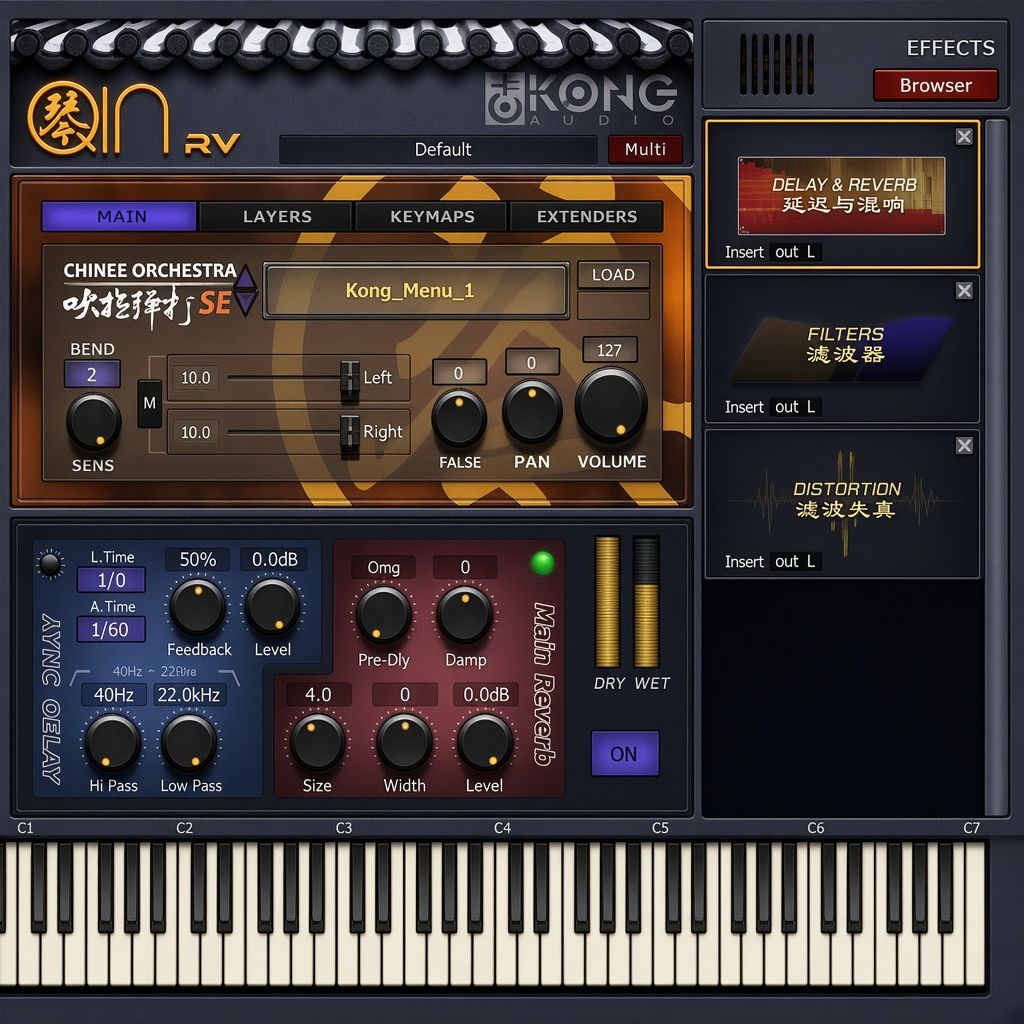Switch to the EXTENDERS tab
Image resolution: width=1024 pixels, height=1024 pixels.
coord(586,216)
